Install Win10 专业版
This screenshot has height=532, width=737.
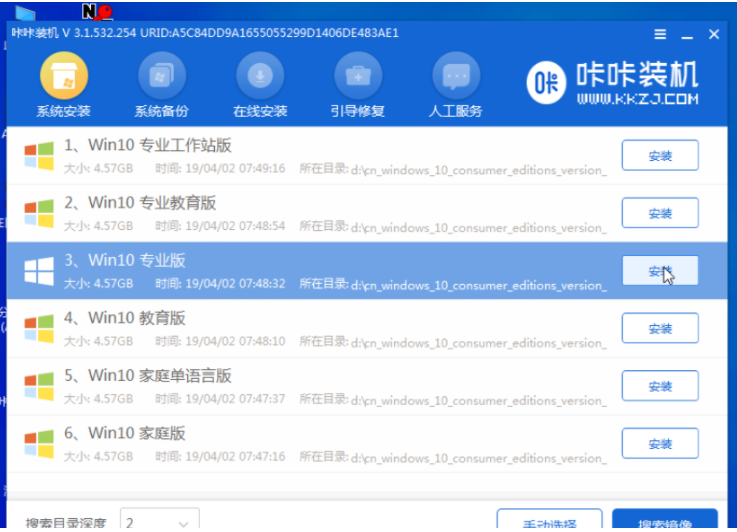click(660, 271)
